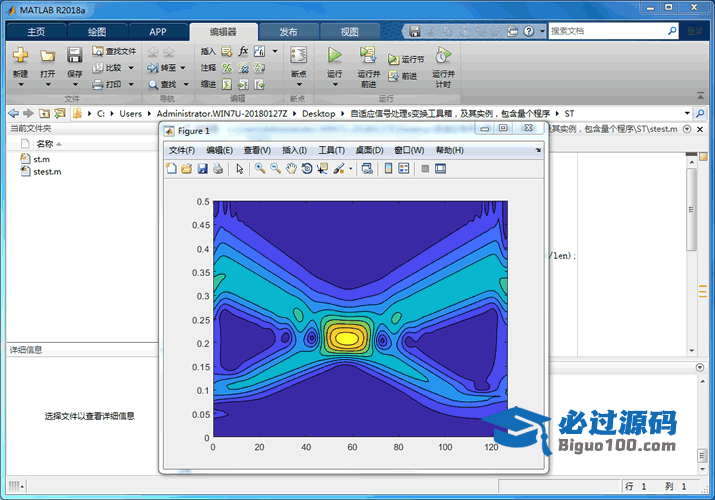The width and height of the screenshot is (715, 500).
Task: Select Zoom Out tool in Figure 1
Action: 275,169
